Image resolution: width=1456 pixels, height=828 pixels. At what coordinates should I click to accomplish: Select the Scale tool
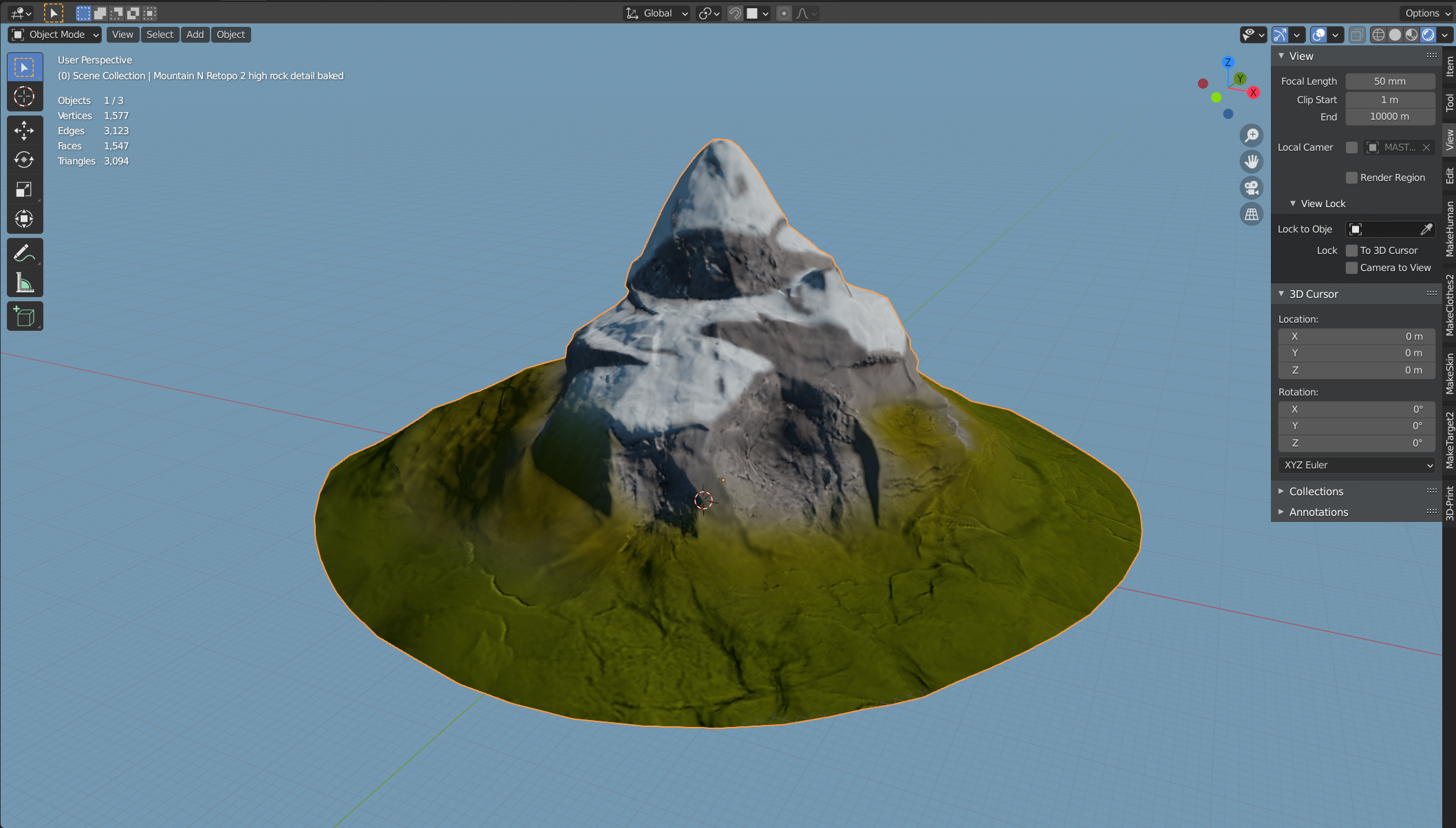tap(24, 190)
